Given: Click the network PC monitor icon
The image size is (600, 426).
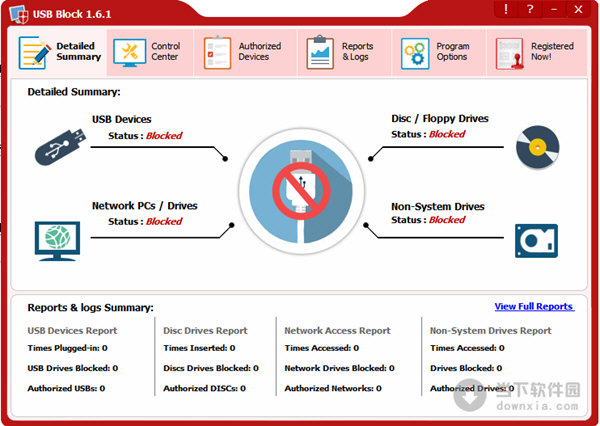Looking at the screenshot, I should 57,241.
